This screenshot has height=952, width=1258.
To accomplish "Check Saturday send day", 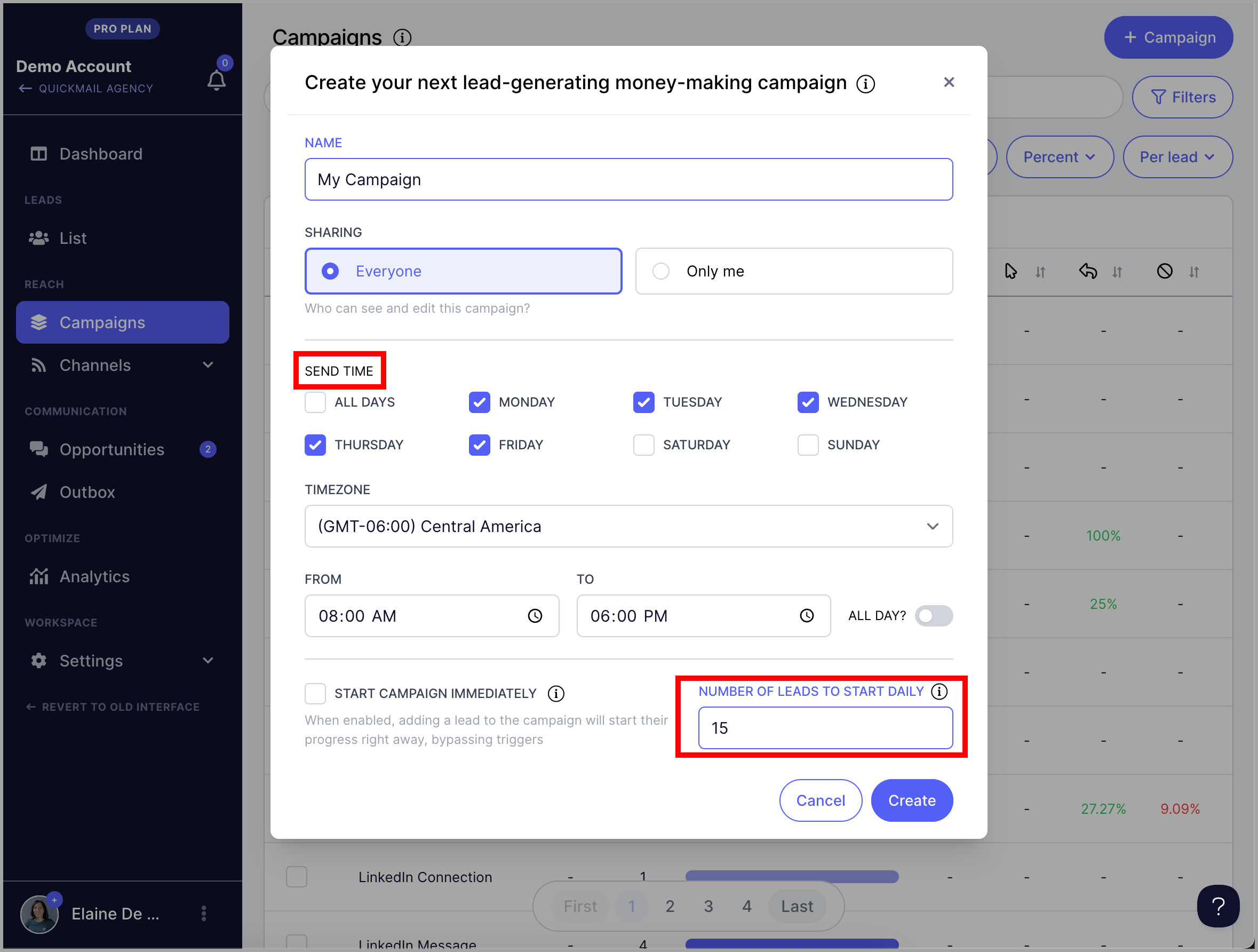I will click(644, 445).
